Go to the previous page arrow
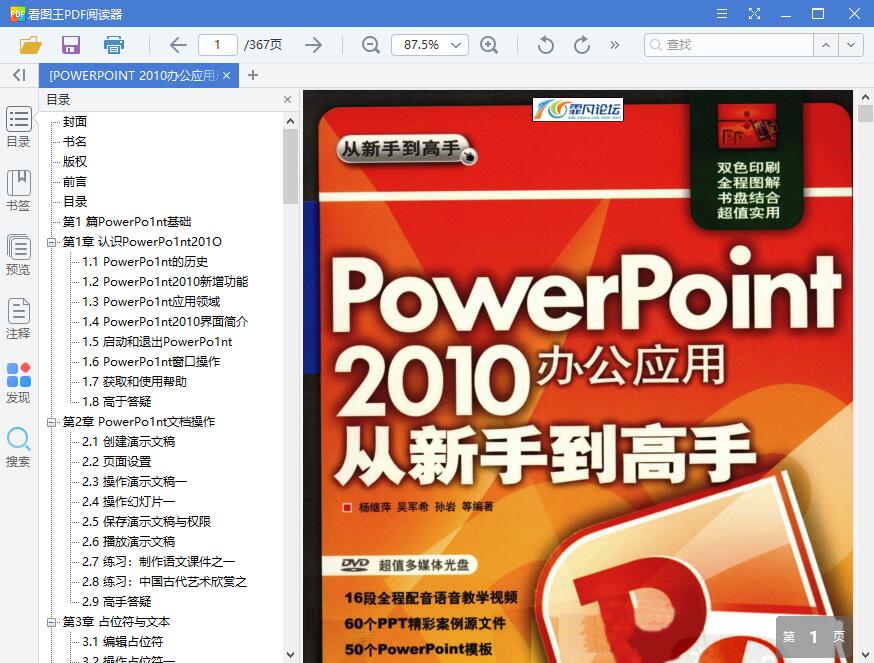 (178, 45)
